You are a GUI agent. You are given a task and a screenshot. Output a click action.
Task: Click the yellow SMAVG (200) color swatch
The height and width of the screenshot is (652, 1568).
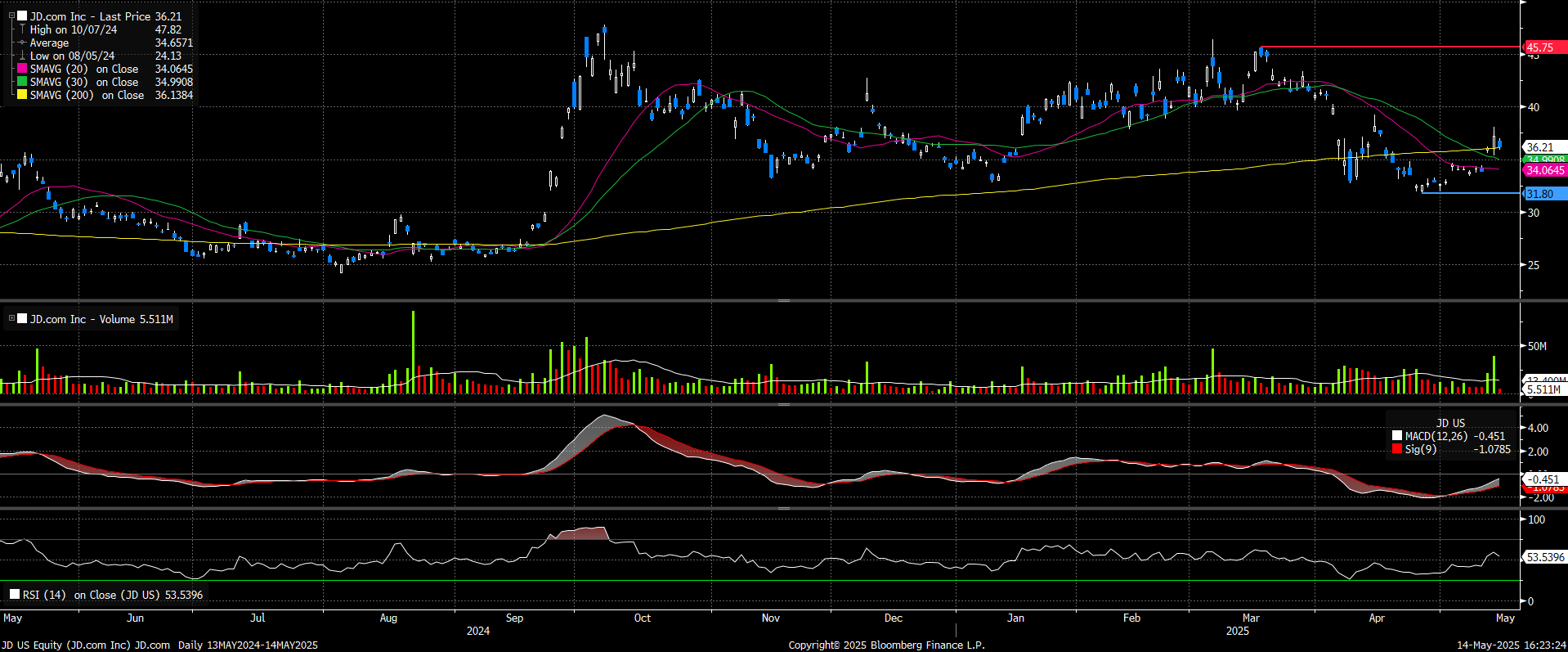22,95
